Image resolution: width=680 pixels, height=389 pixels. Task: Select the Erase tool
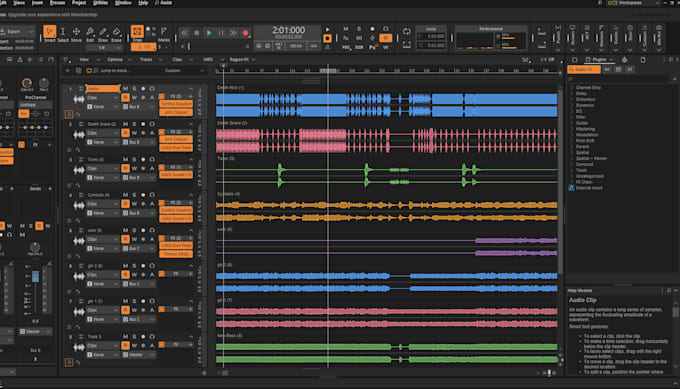point(116,33)
